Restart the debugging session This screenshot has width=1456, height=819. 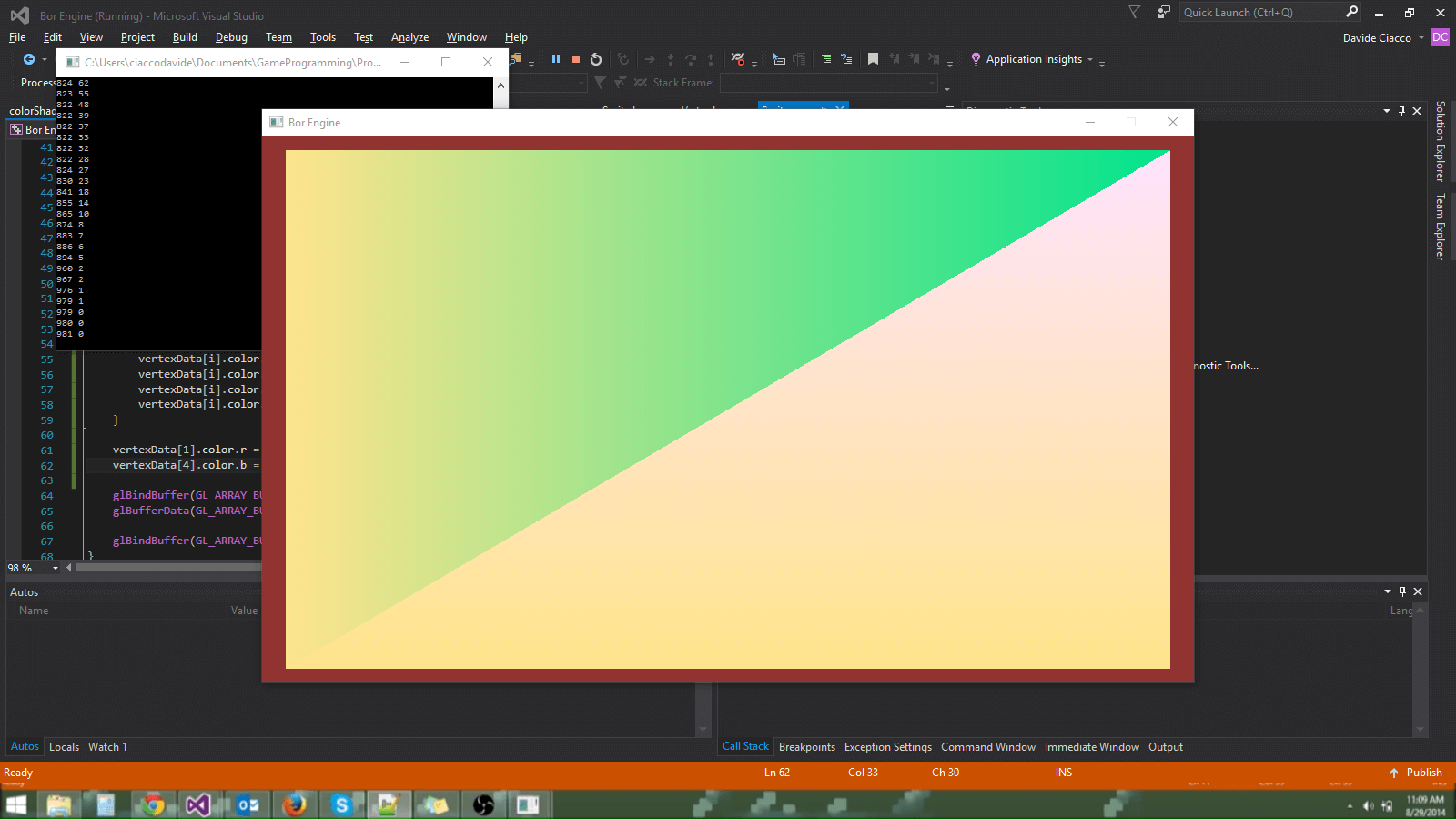596,59
